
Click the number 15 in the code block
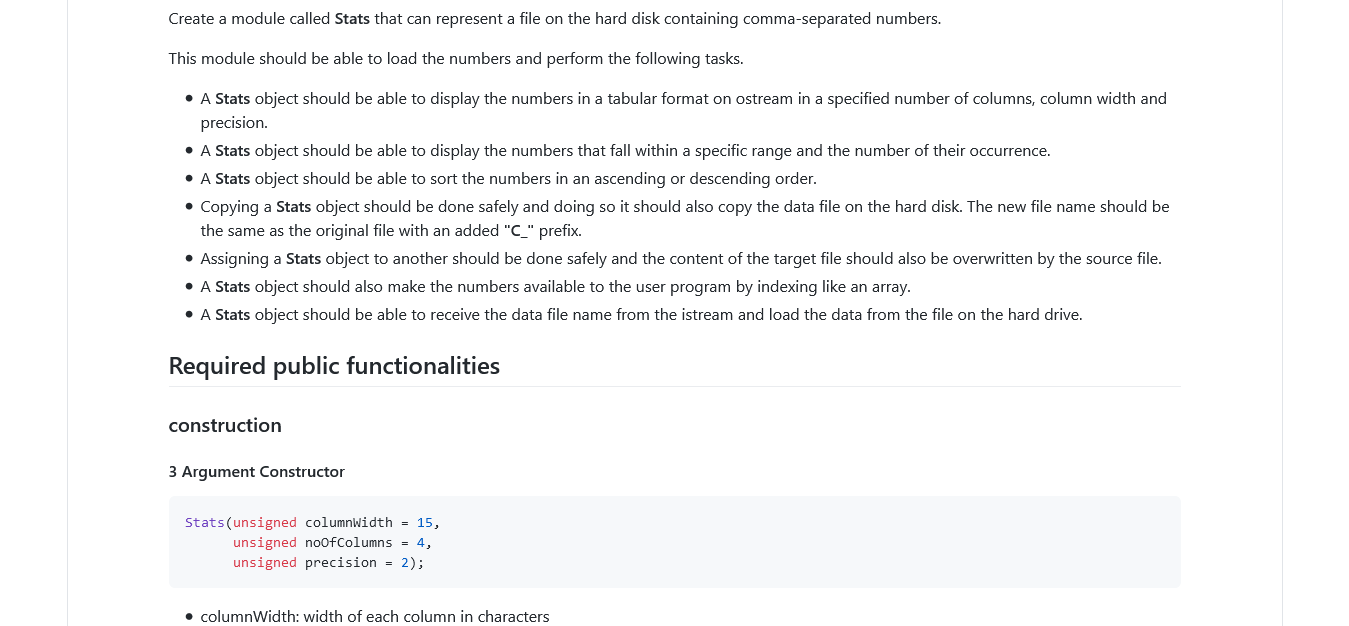(x=425, y=523)
